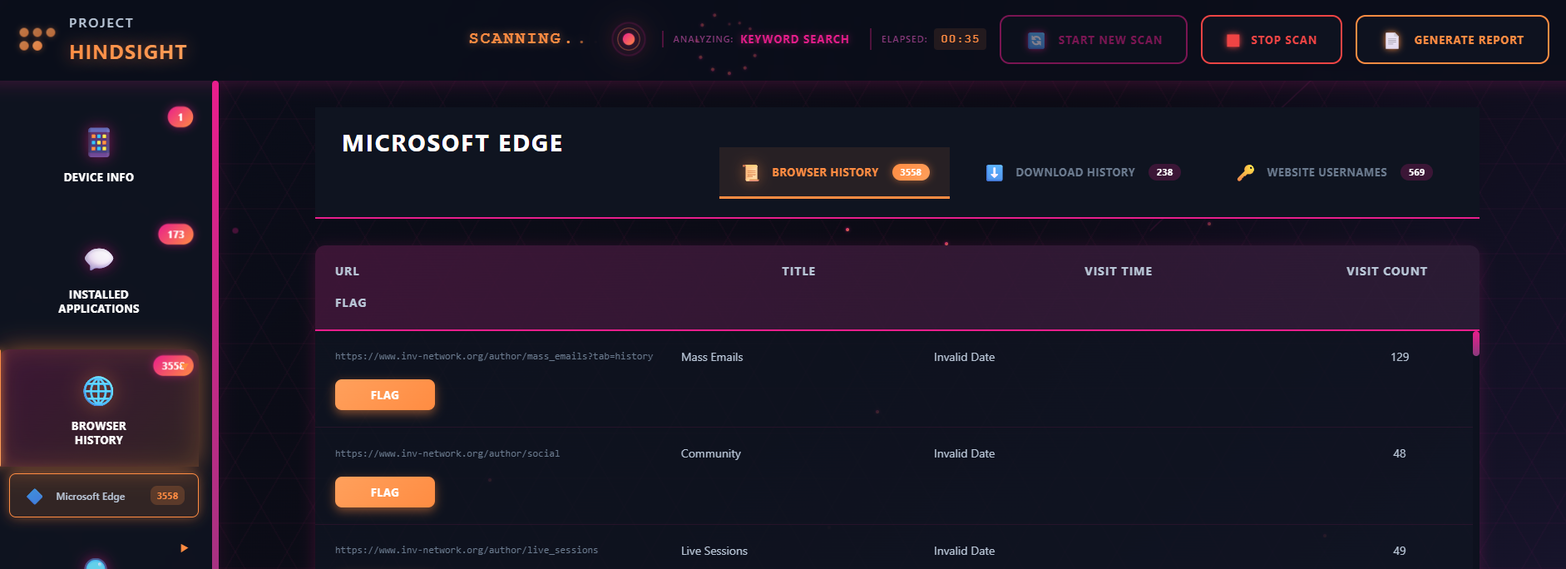The width and height of the screenshot is (1566, 569).
Task: Generate the report
Action: coord(1453,40)
